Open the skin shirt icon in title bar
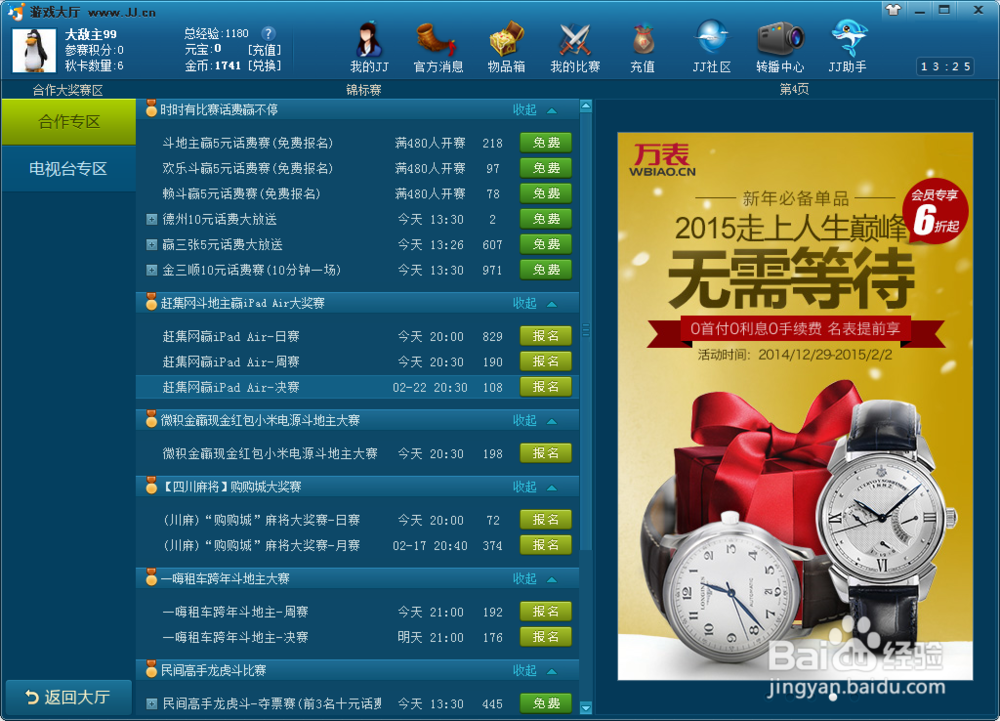The image size is (1000, 721). (893, 10)
